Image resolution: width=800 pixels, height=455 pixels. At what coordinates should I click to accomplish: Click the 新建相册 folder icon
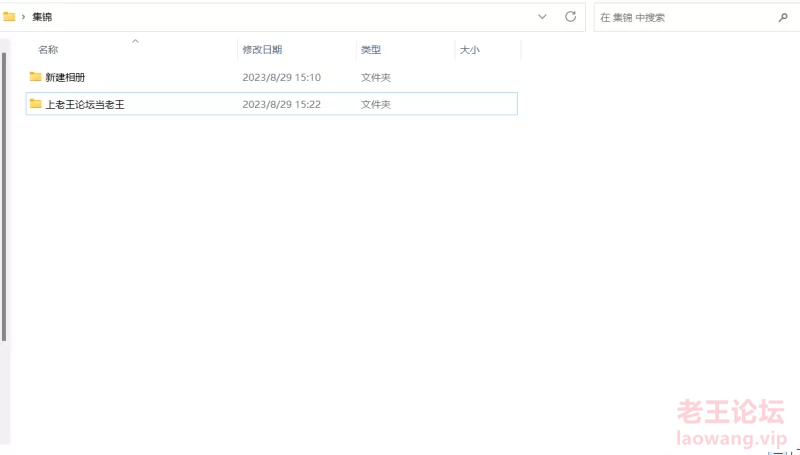36,77
